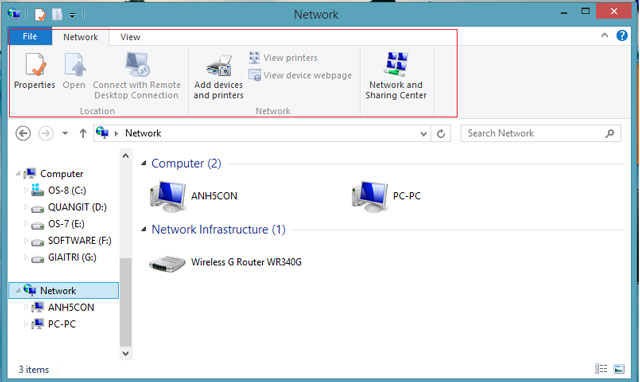Click the navigation pane scroll down arrow
640x382 pixels.
126,353
